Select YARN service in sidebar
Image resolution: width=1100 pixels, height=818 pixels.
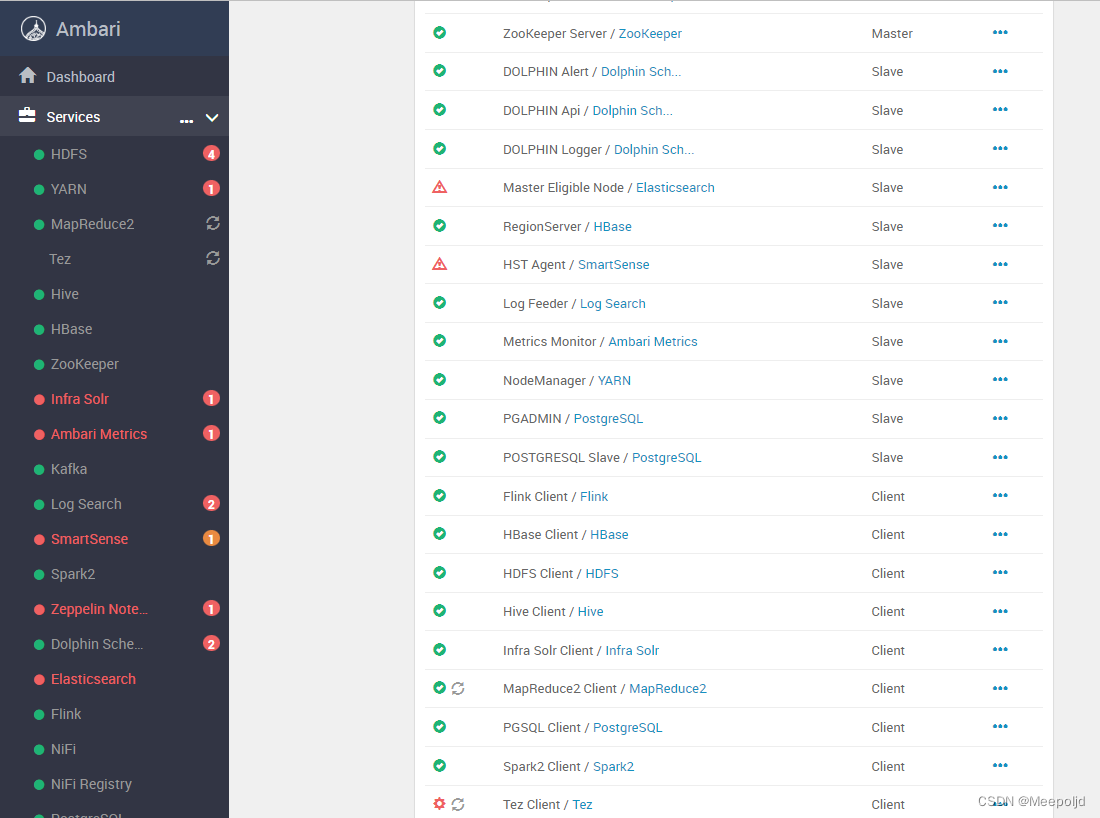pos(69,189)
